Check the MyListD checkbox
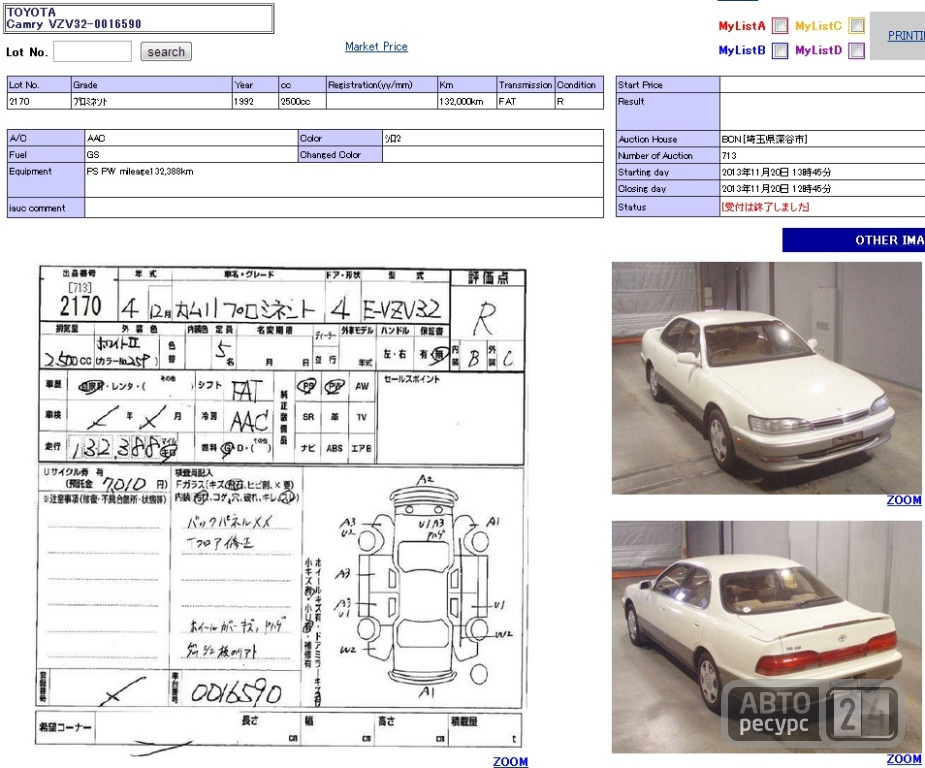 [857, 51]
